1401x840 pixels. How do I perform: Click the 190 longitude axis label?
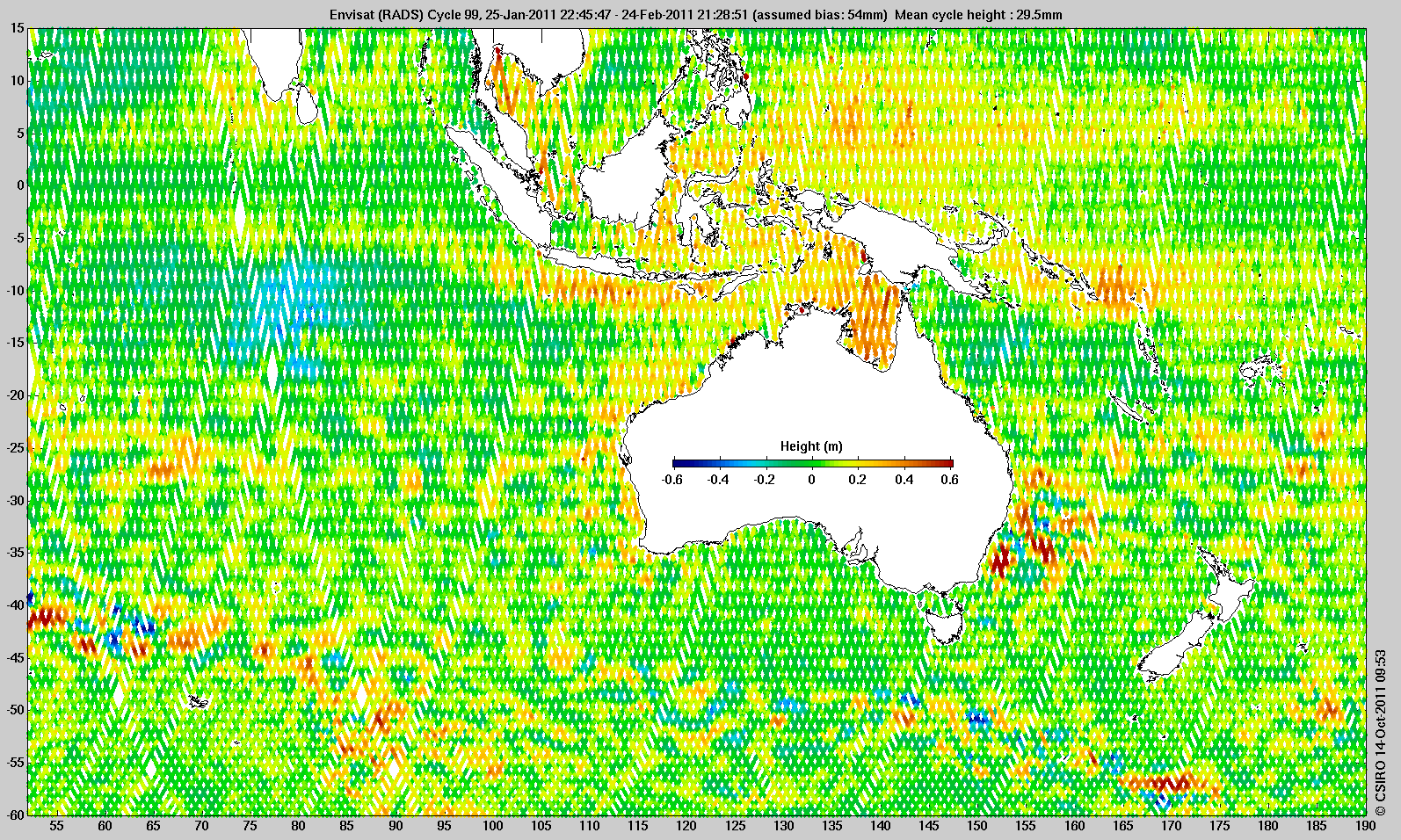(1364, 826)
